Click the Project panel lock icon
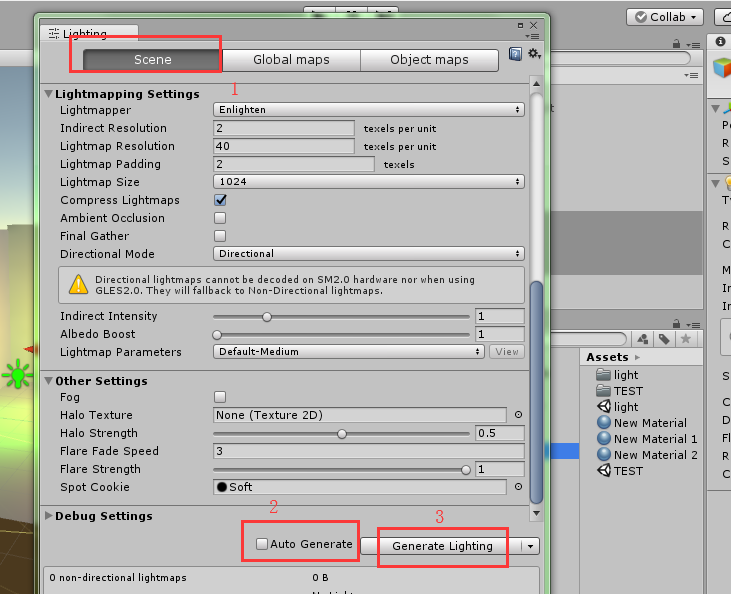731x594 pixels. (x=676, y=324)
